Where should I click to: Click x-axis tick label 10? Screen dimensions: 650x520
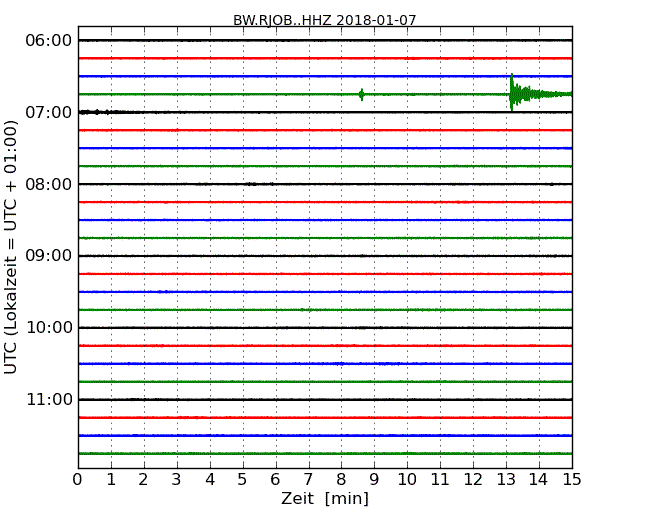coord(407,479)
